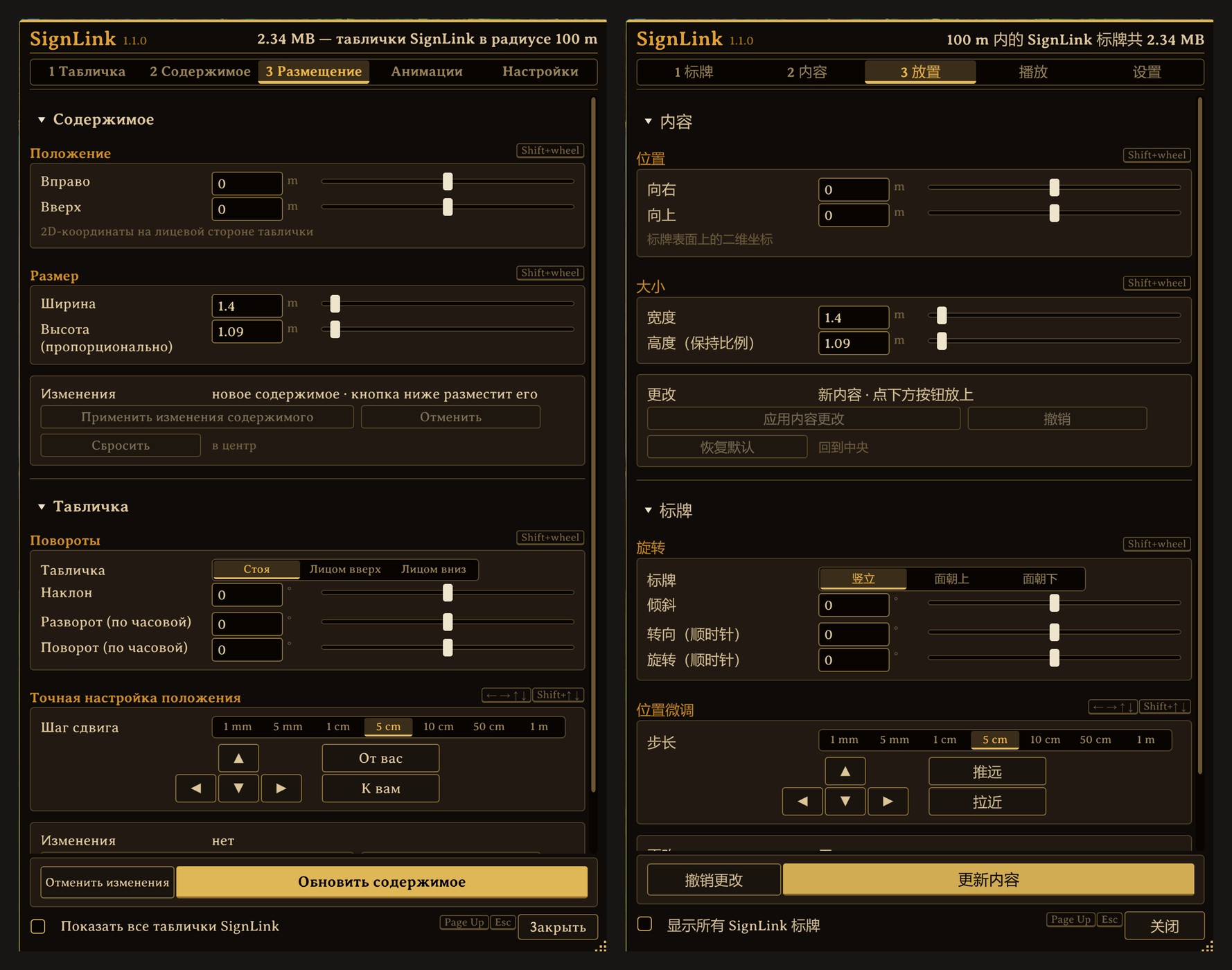This screenshot has width=1232, height=970.
Task: Click the Ширина input field
Action: 247,306
